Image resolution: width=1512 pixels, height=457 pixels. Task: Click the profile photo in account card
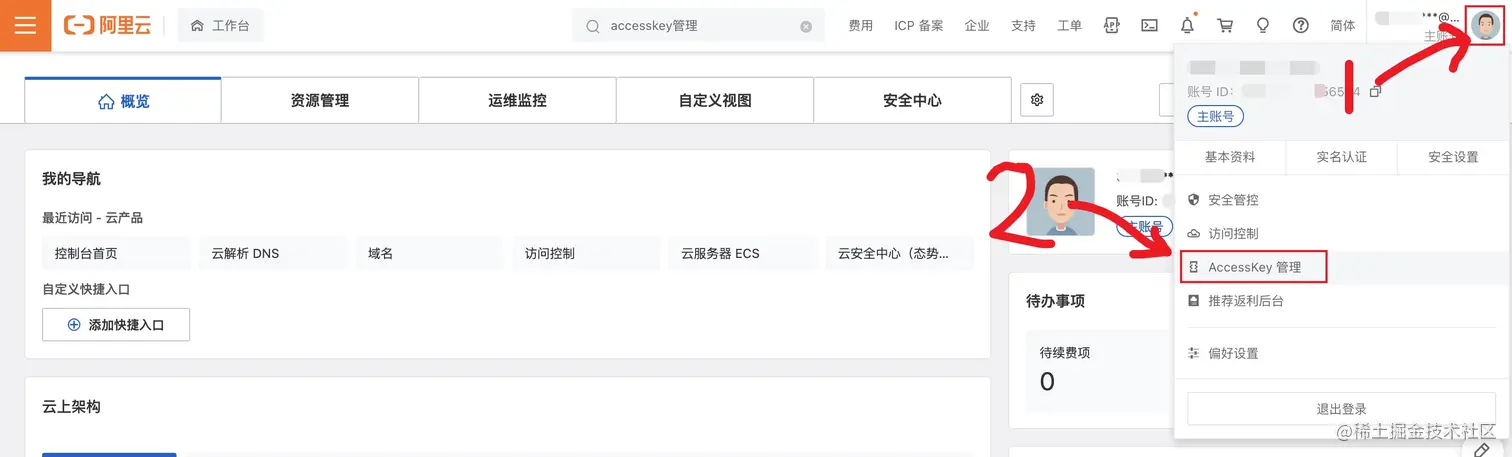point(1060,201)
